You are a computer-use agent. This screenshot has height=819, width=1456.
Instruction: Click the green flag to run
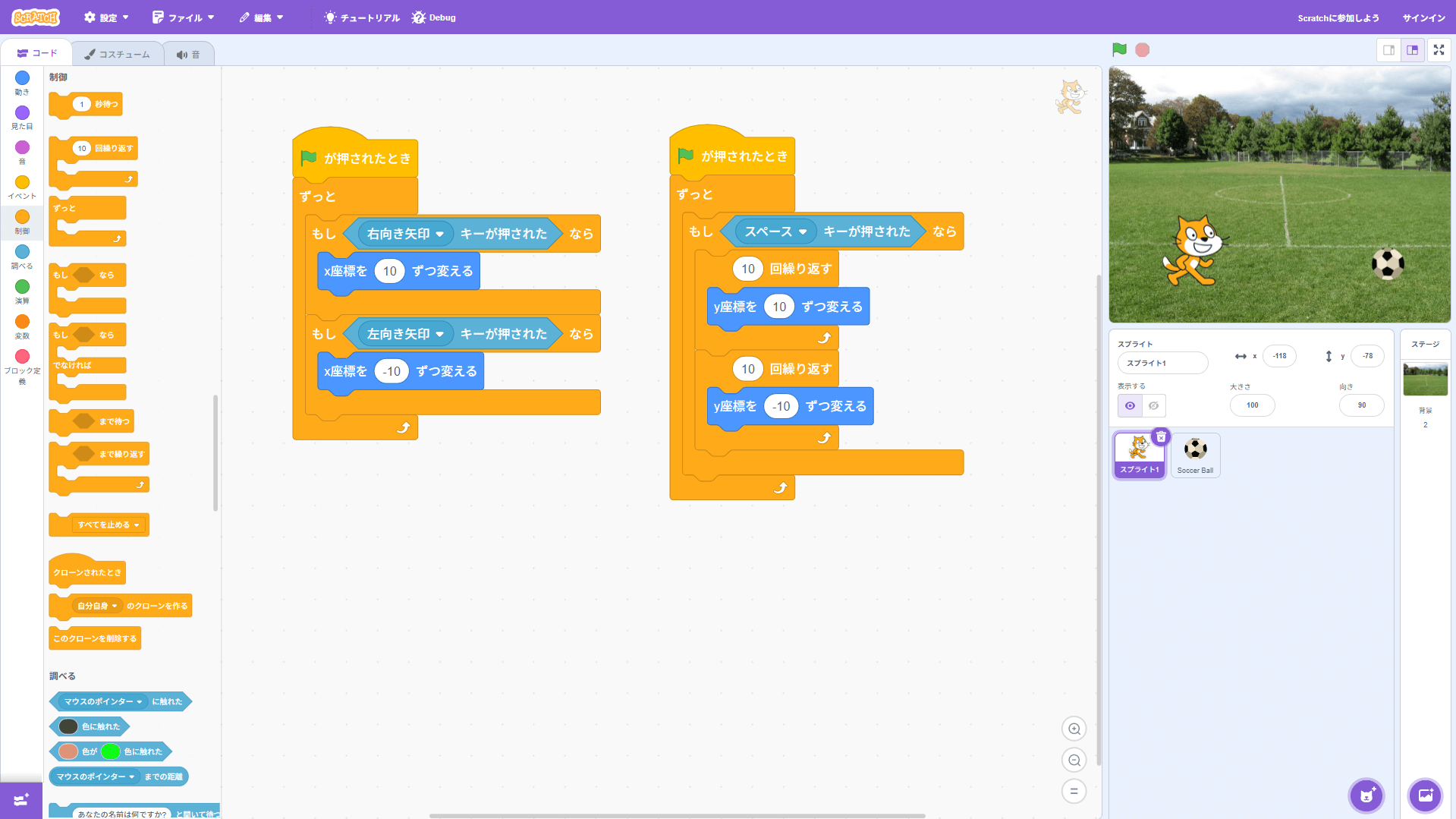pyautogui.click(x=1119, y=50)
